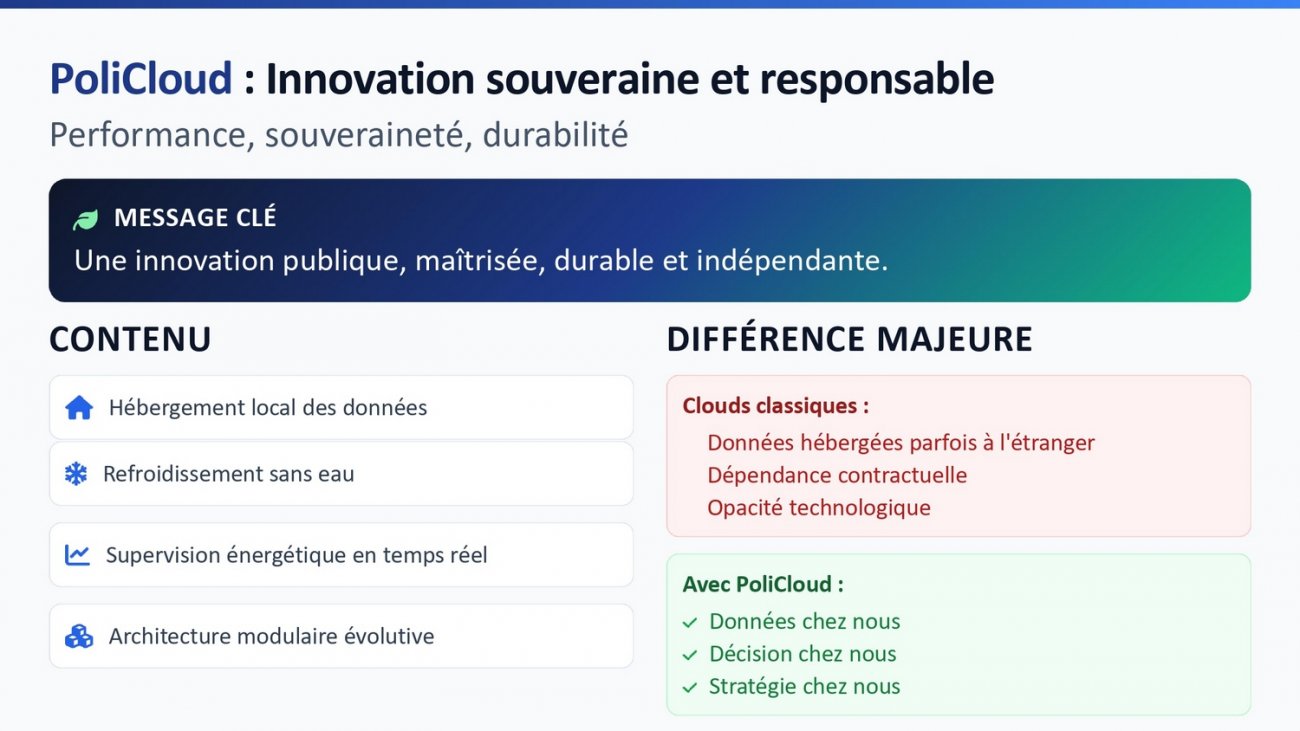
Task: Click the gradient MESSAGE CLÉ banner
Action: point(650,240)
